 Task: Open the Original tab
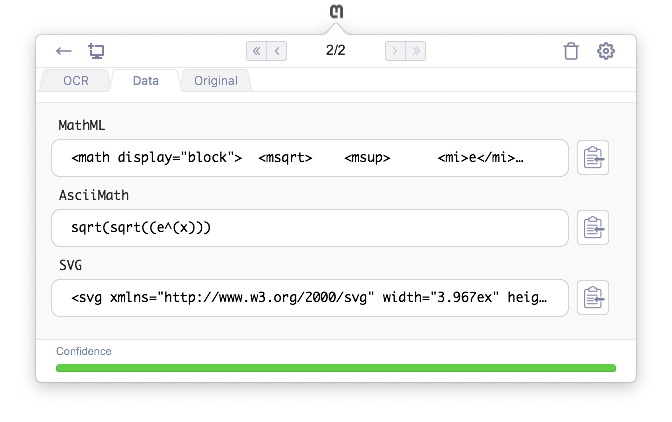coord(216,80)
